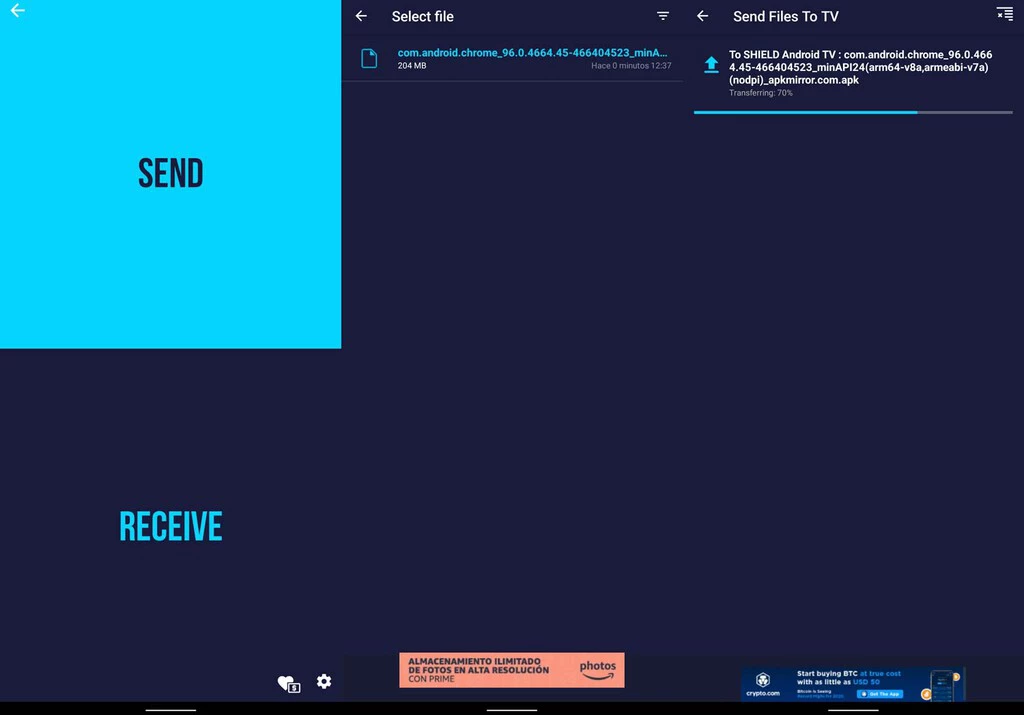Image resolution: width=1024 pixels, height=715 pixels.
Task: Tap the Select file screen title
Action: coord(422,16)
